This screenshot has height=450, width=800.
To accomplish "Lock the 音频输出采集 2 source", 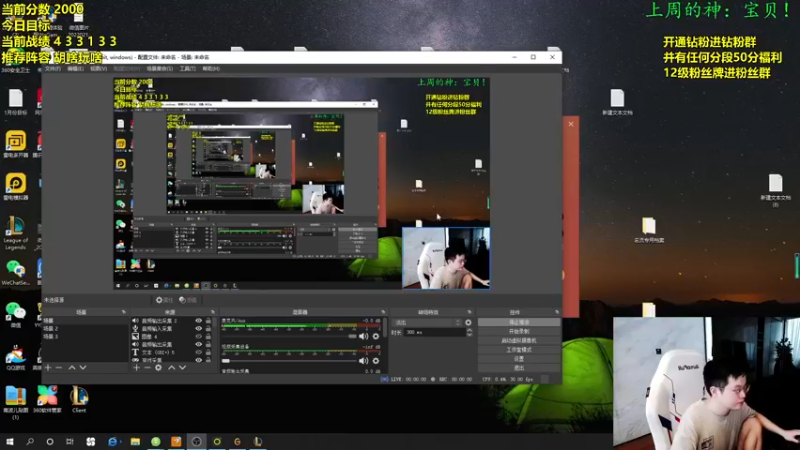I will (208, 321).
